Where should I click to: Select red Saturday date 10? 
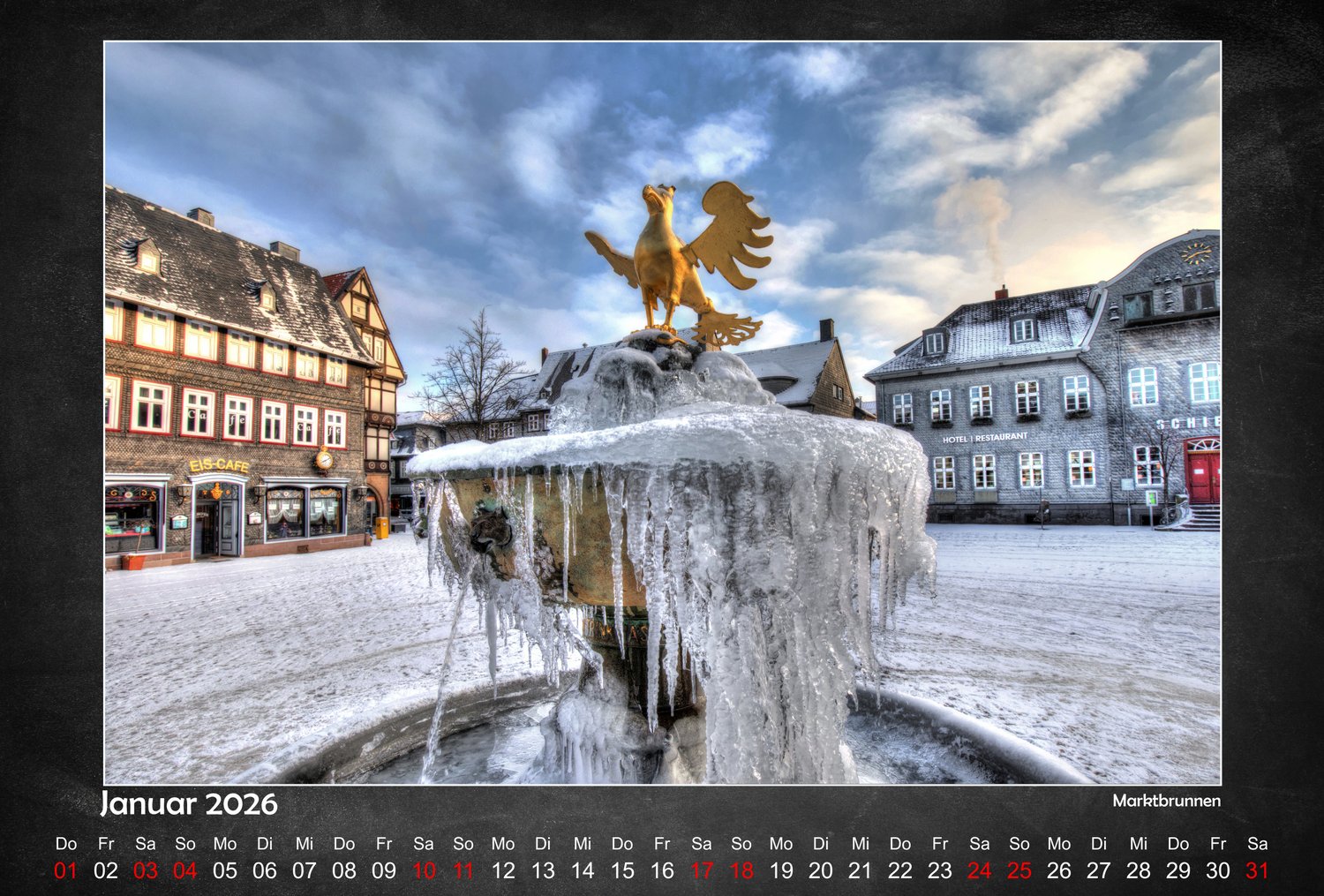(424, 870)
